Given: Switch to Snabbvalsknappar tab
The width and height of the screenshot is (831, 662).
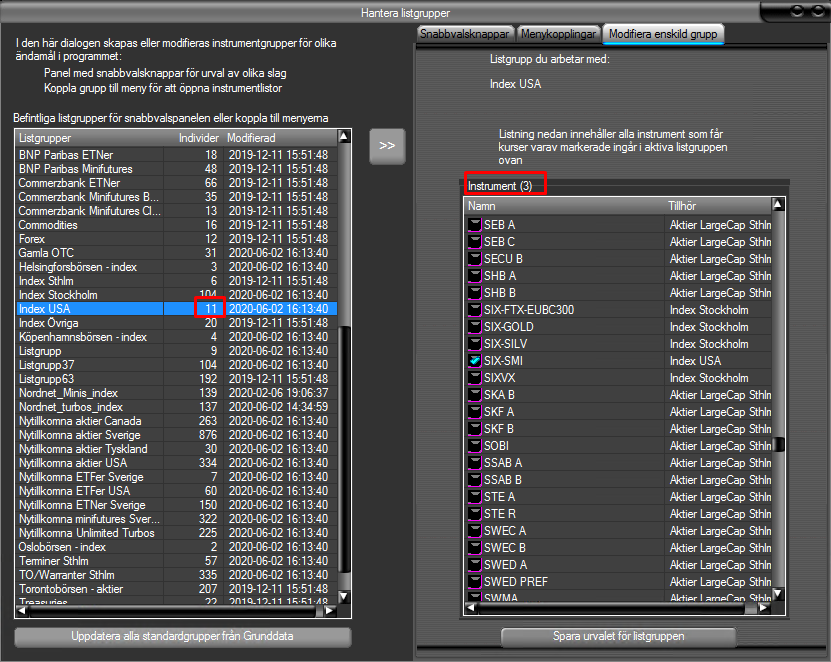Looking at the screenshot, I should (466, 34).
